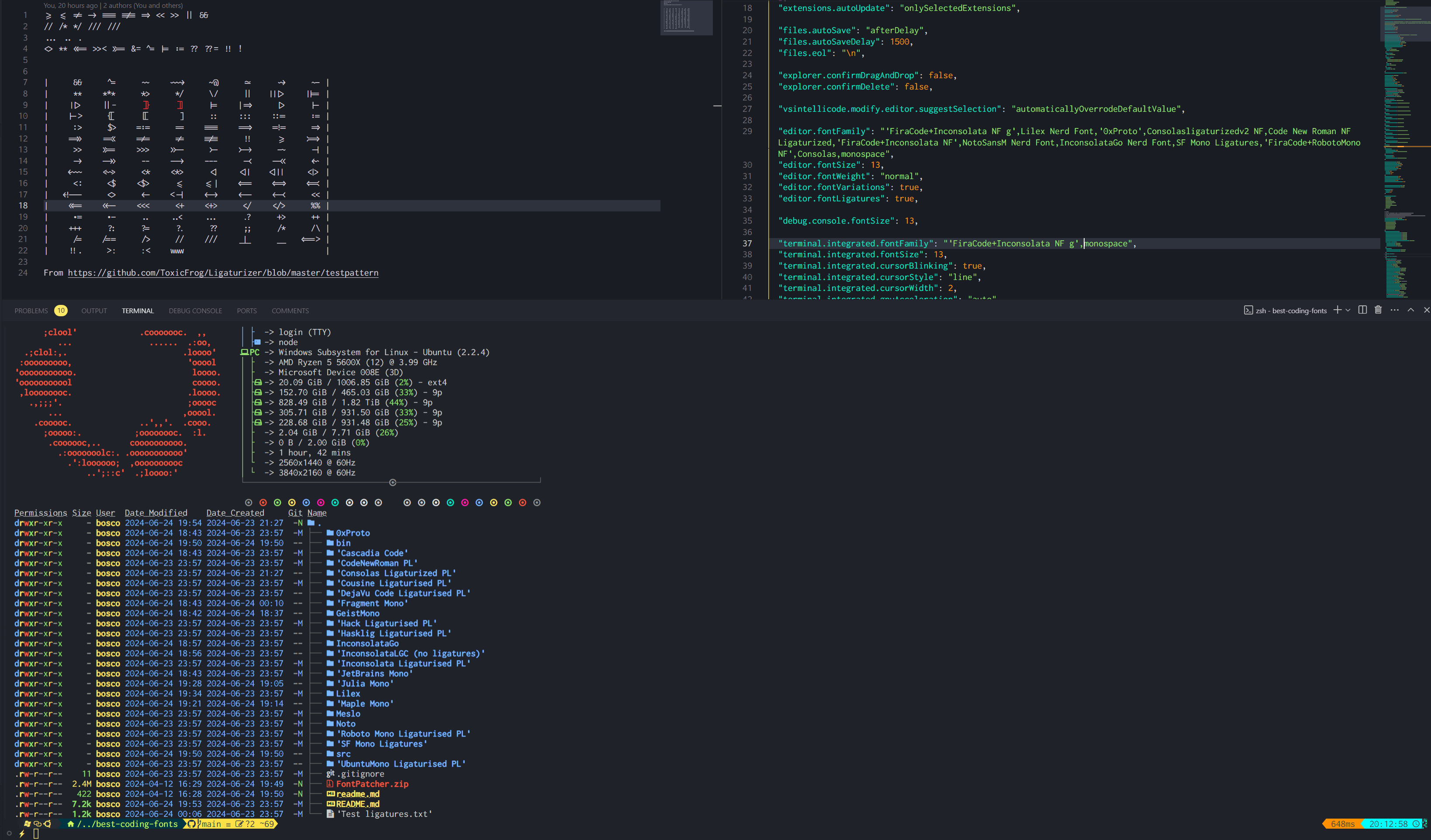Click the zsh terminal shell icon
This screenshot has width=1431, height=840.
tap(1248, 310)
